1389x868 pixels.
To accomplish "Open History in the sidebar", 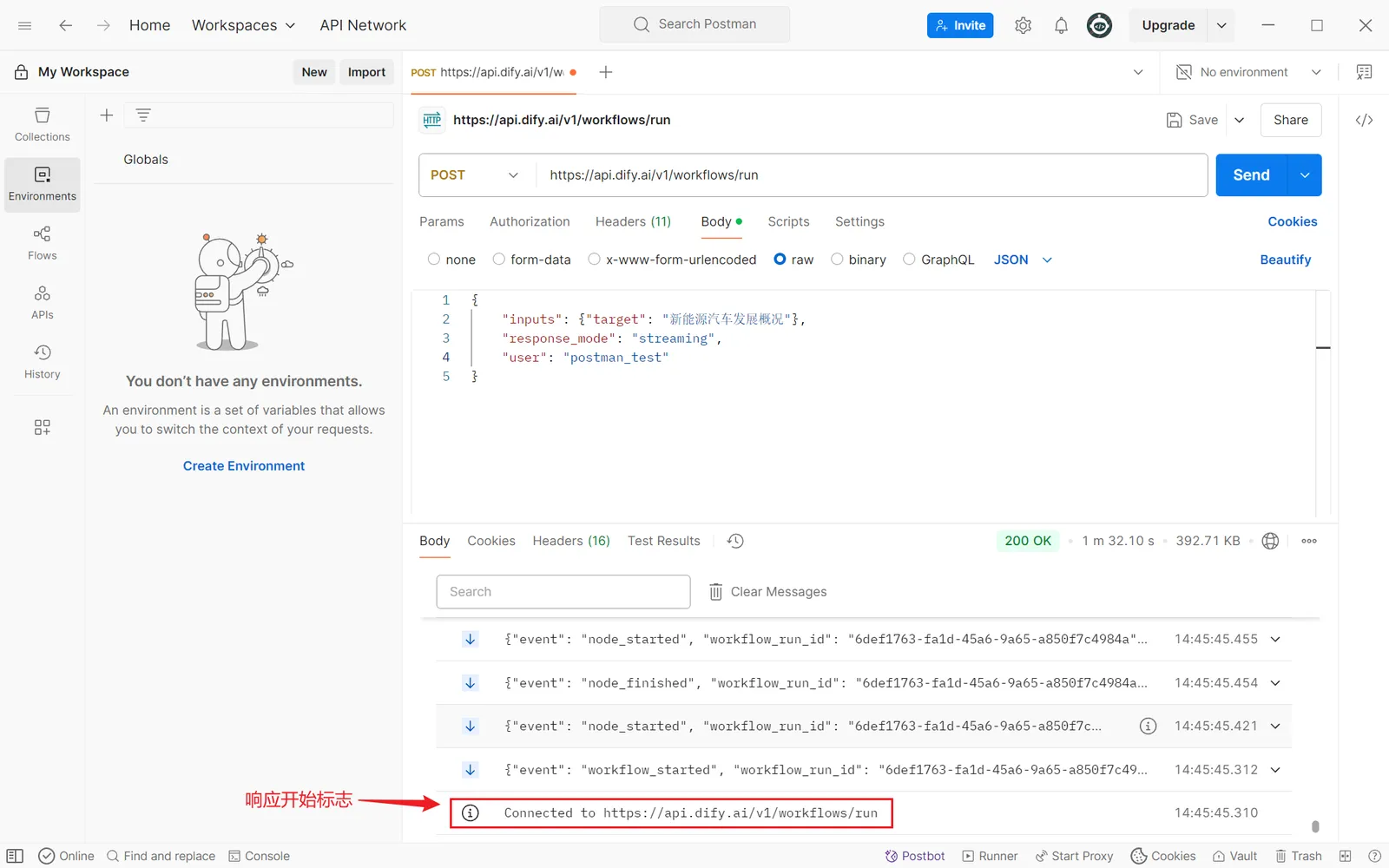I will (x=43, y=362).
